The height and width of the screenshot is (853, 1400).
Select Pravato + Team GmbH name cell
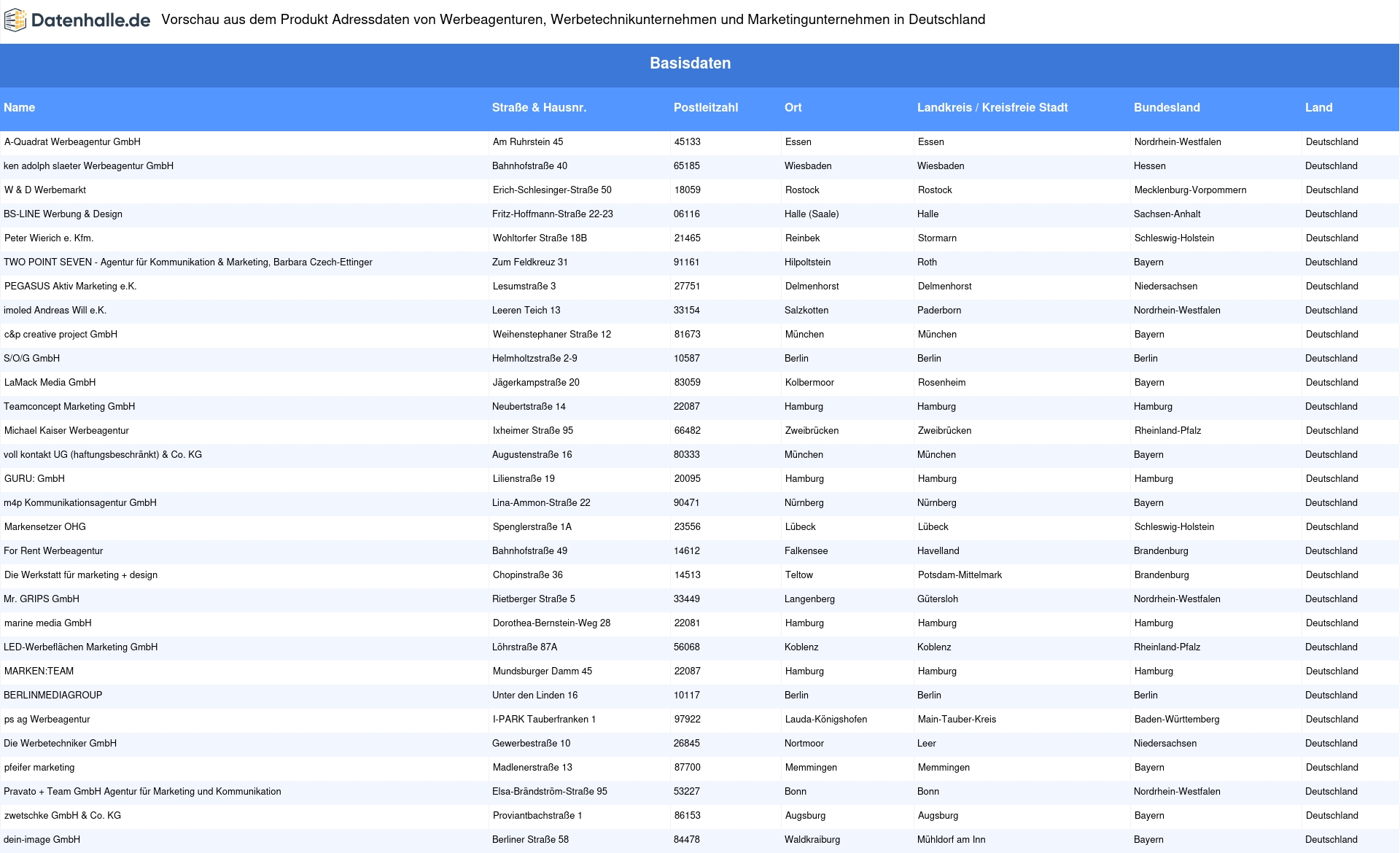[142, 792]
